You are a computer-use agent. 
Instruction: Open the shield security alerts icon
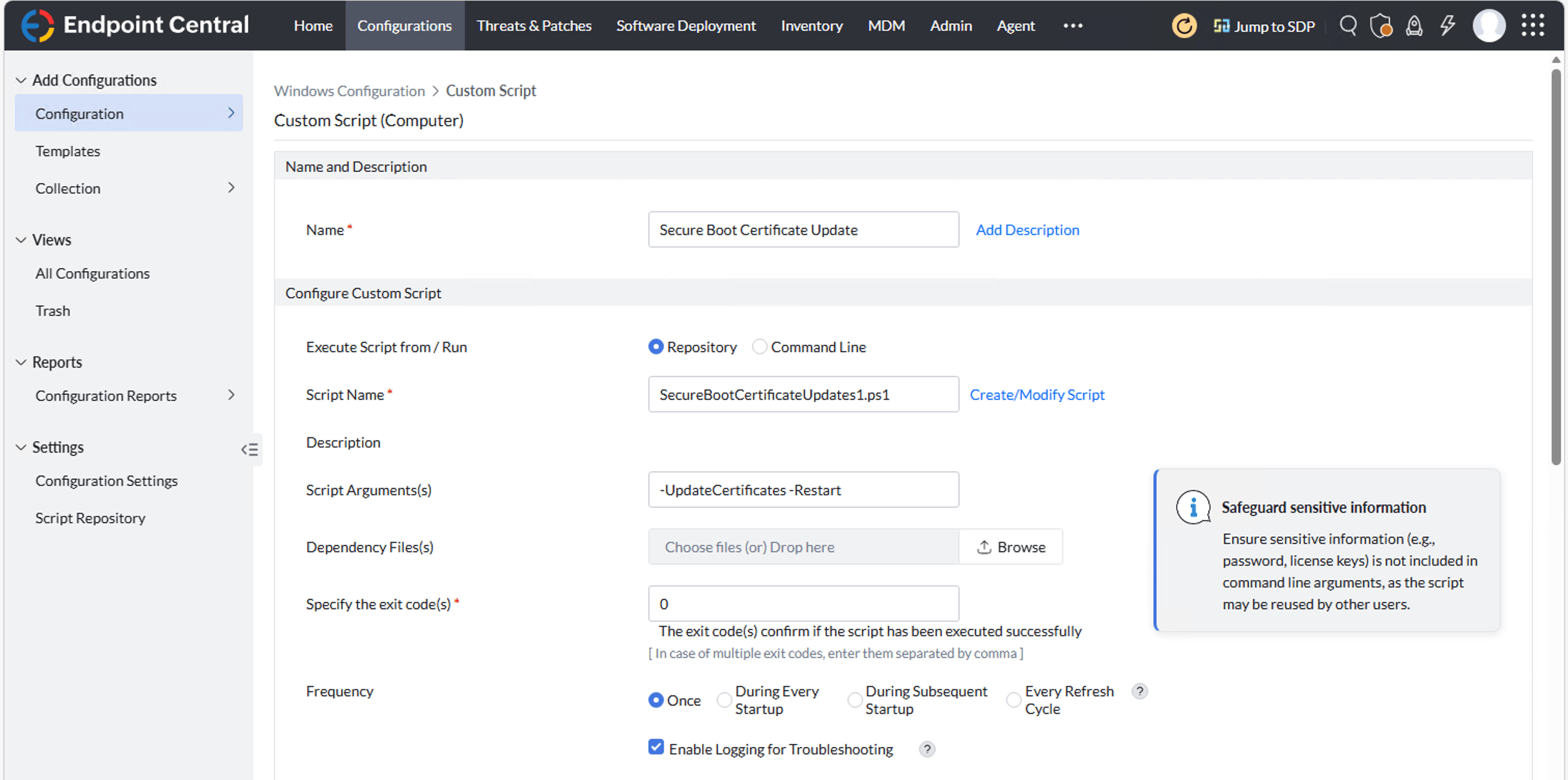1381,25
